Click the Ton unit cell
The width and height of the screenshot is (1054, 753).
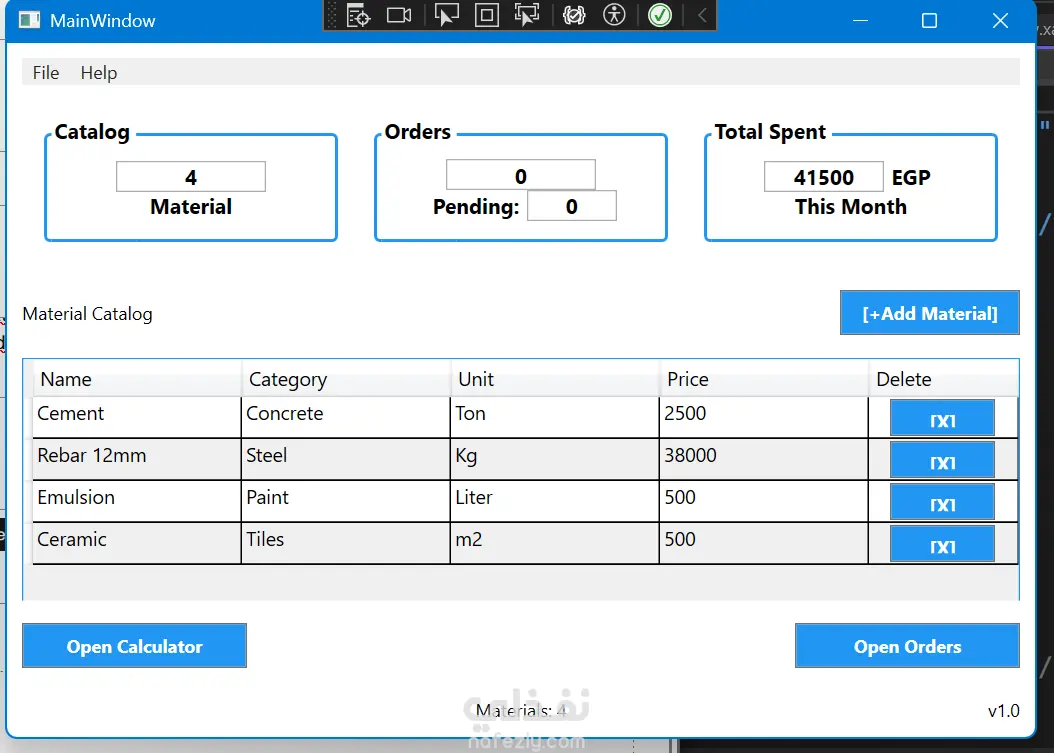pyautogui.click(x=555, y=418)
